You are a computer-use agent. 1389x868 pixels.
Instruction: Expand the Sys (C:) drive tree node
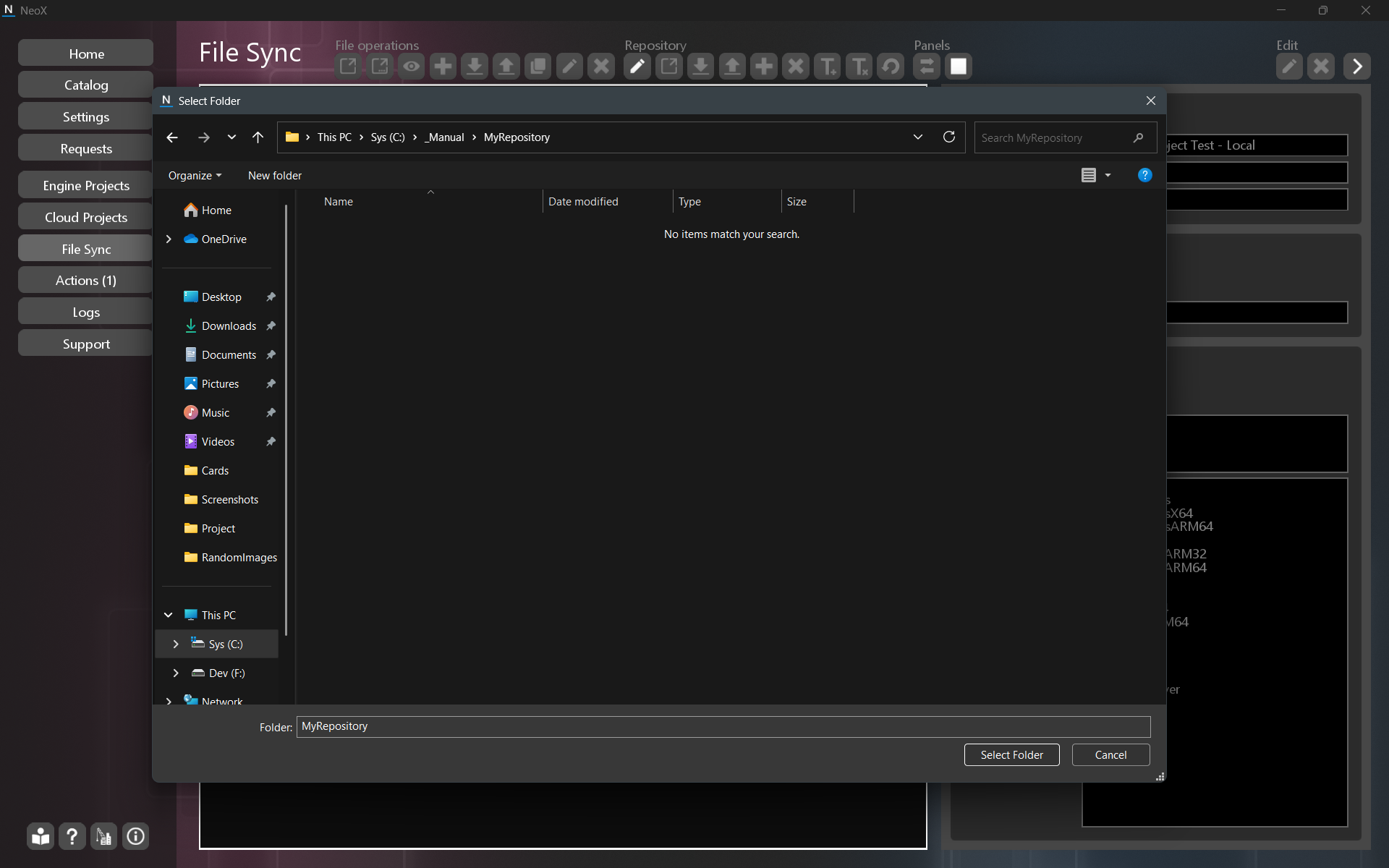[176, 644]
